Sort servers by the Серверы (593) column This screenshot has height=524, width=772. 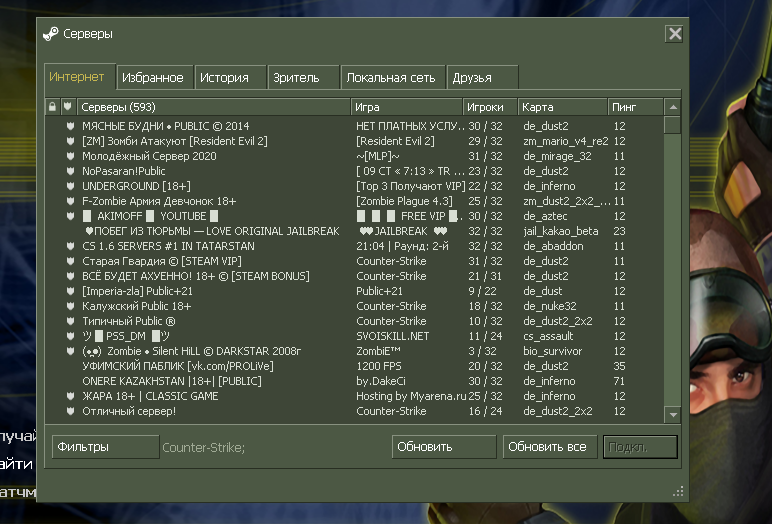pyautogui.click(x=213, y=107)
